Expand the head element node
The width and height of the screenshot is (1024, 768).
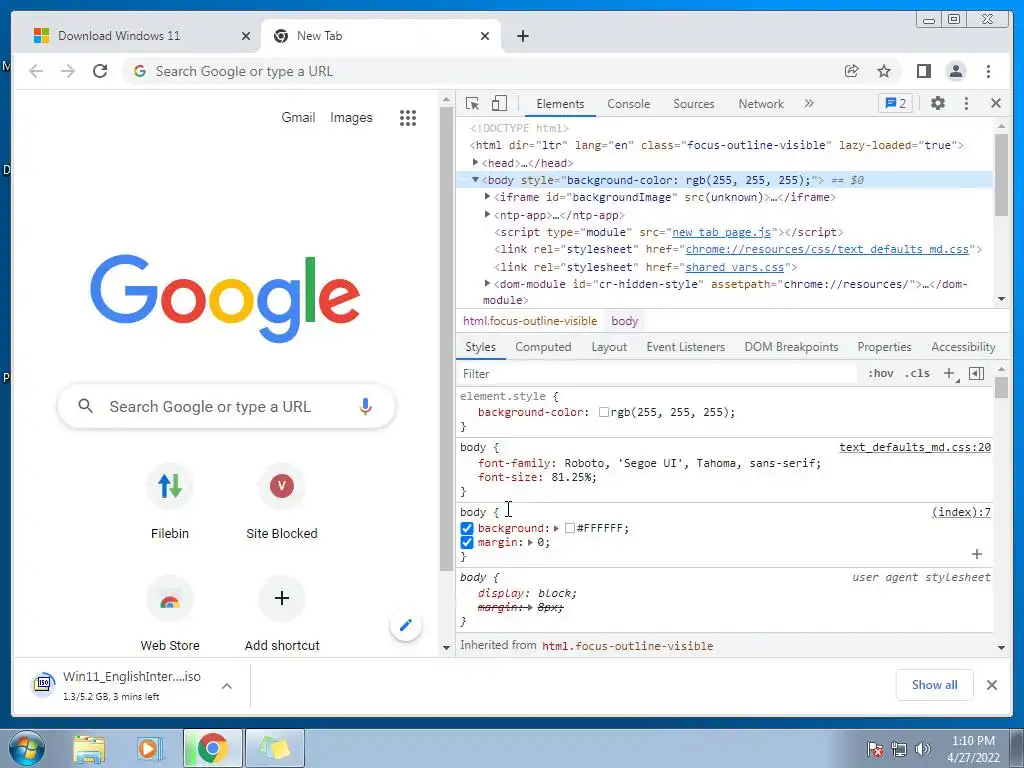[475, 163]
